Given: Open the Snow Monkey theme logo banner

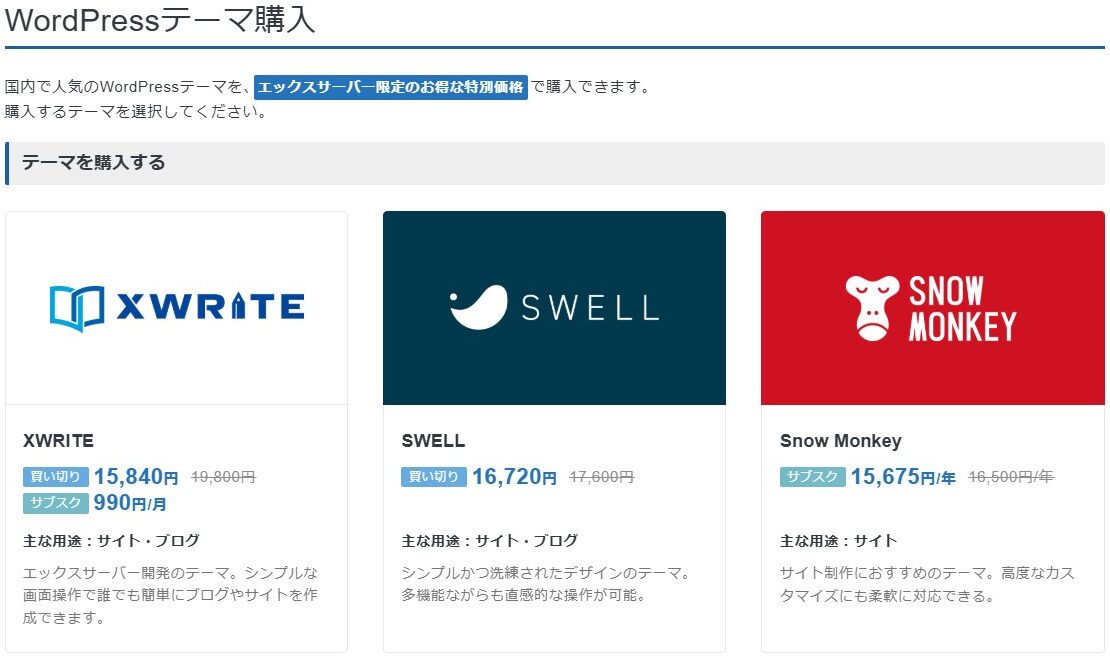Looking at the screenshot, I should [x=932, y=308].
